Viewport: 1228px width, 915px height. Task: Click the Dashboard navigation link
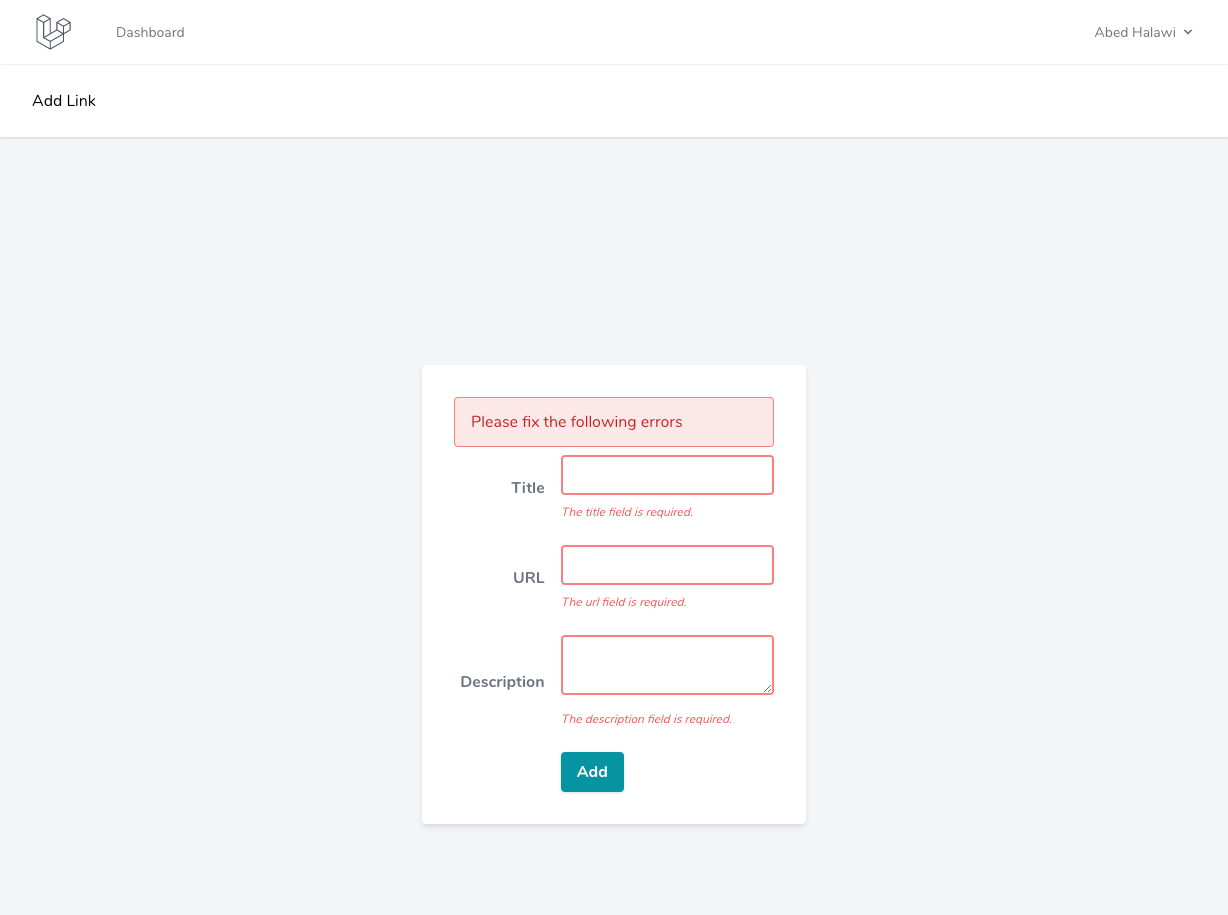150,32
